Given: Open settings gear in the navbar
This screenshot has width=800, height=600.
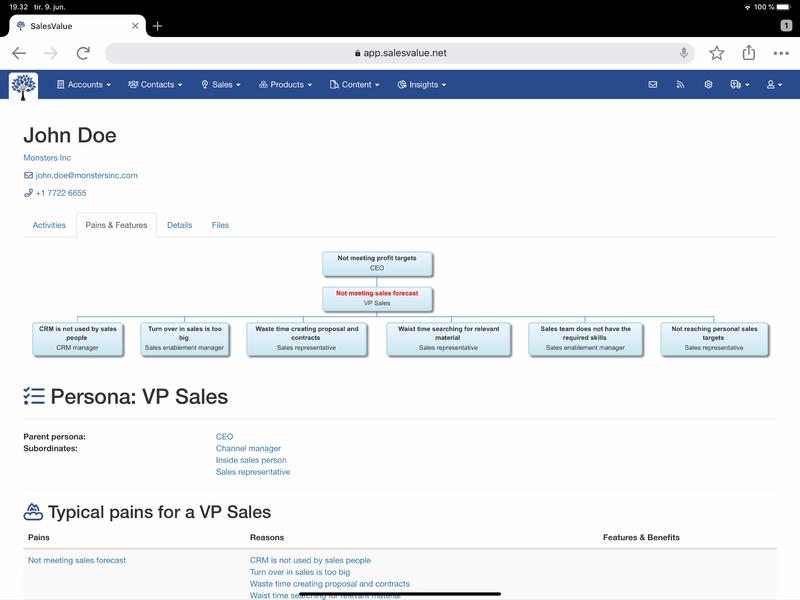Looking at the screenshot, I should (x=708, y=85).
